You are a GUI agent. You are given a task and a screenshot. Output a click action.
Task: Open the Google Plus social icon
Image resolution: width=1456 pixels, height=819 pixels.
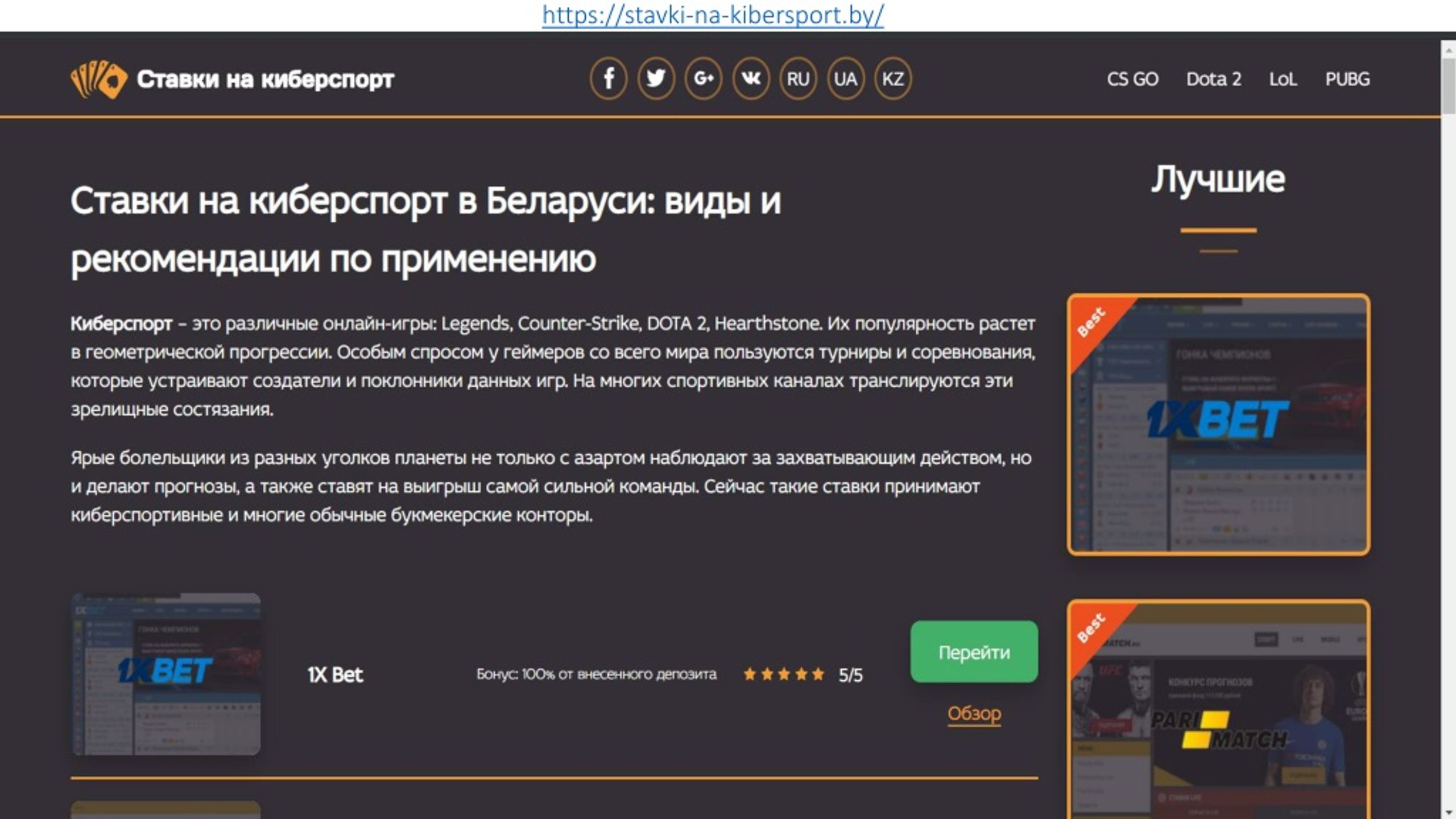(704, 78)
